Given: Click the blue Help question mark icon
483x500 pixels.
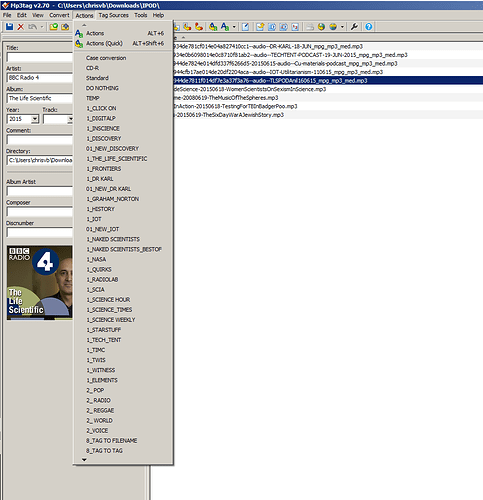Looking at the screenshot, I should 368,27.
